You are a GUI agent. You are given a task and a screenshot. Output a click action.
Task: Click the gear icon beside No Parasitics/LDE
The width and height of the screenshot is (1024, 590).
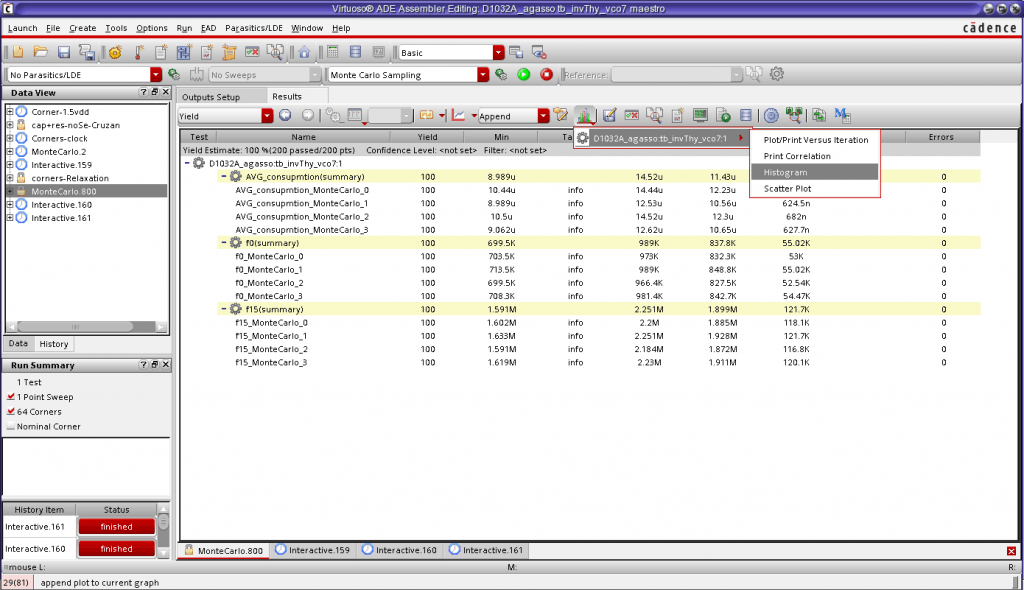tap(174, 74)
